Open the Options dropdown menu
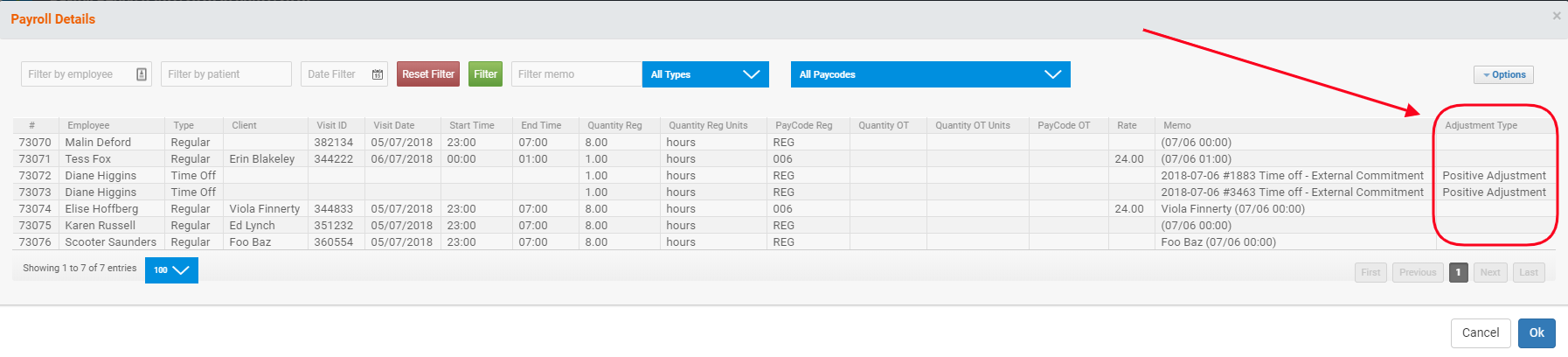This screenshot has height=357, width=1568. tap(1503, 75)
